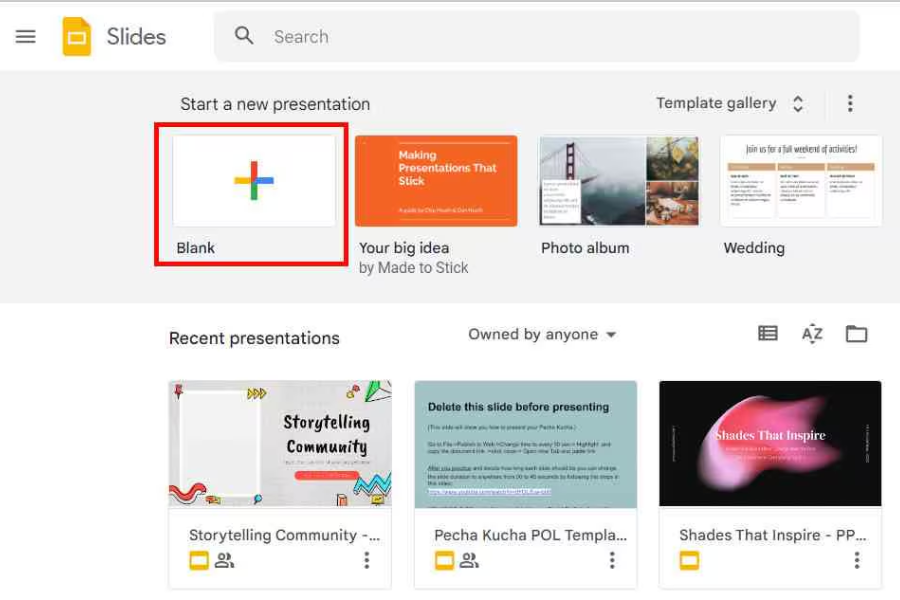Open the Pecha Kucha POL Template presentation
The width and height of the screenshot is (900, 600).
pyautogui.click(x=525, y=444)
